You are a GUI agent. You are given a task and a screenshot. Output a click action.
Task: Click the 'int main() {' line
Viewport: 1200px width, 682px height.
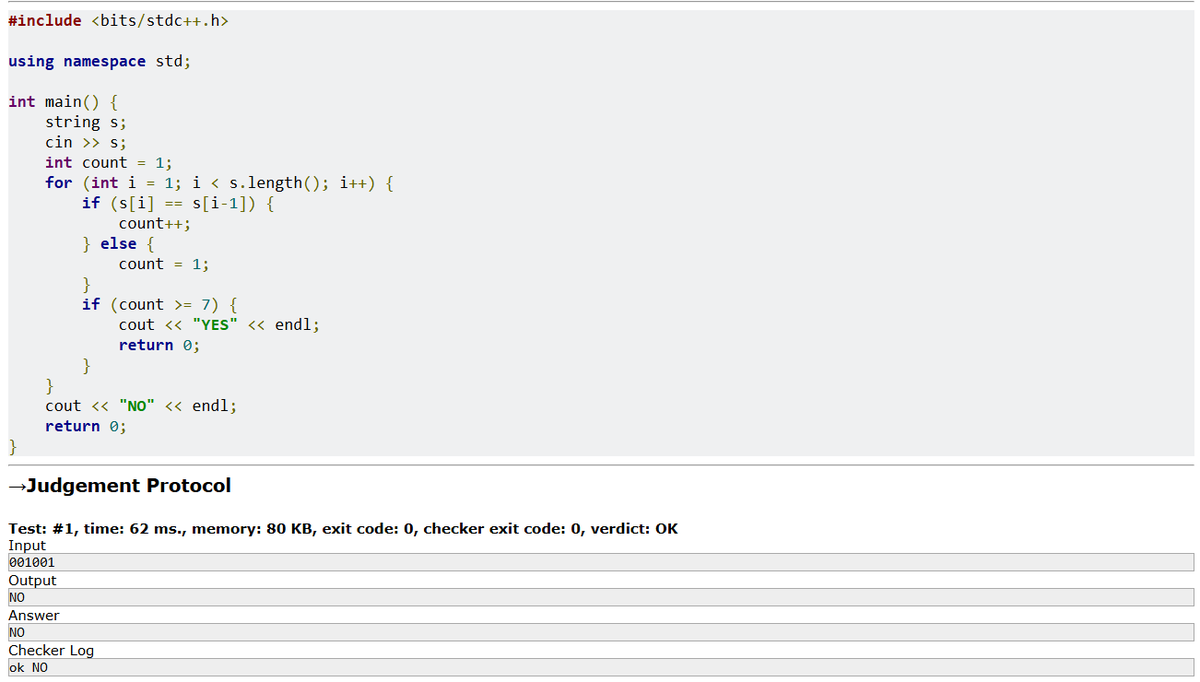[63, 101]
